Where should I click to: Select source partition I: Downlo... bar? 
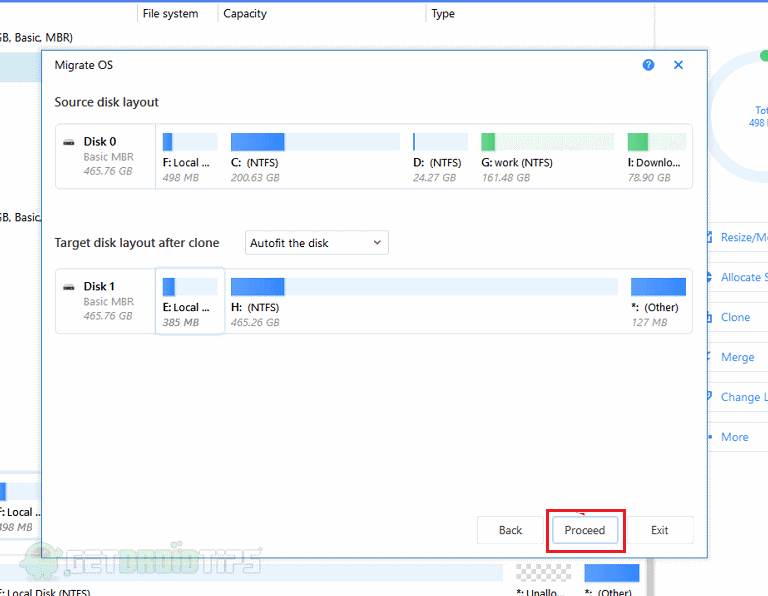click(x=656, y=142)
